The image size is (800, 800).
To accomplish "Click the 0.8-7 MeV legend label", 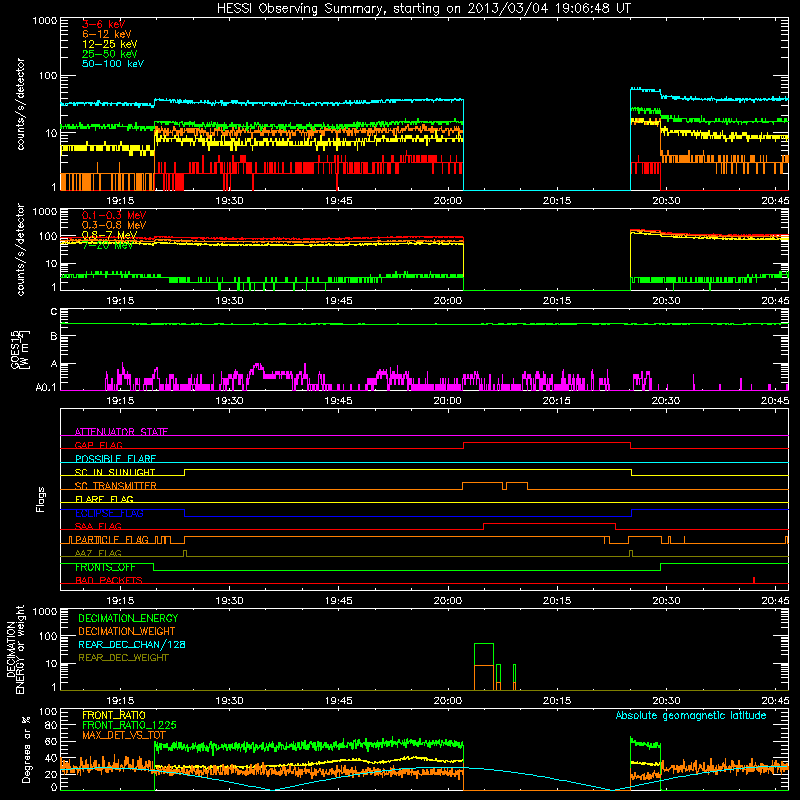I will (109, 235).
